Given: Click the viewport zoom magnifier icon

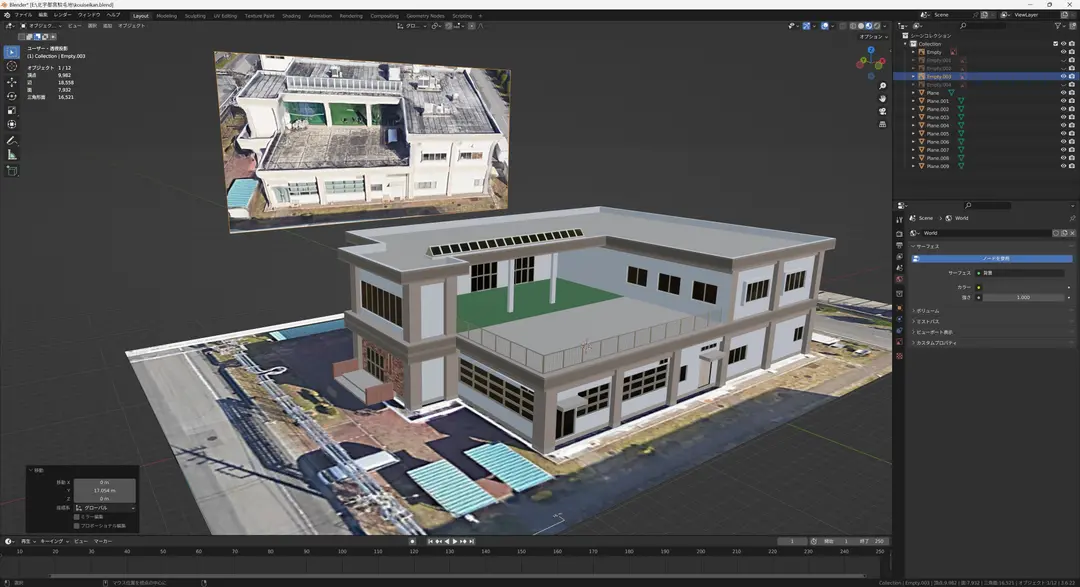Looking at the screenshot, I should [x=882, y=86].
